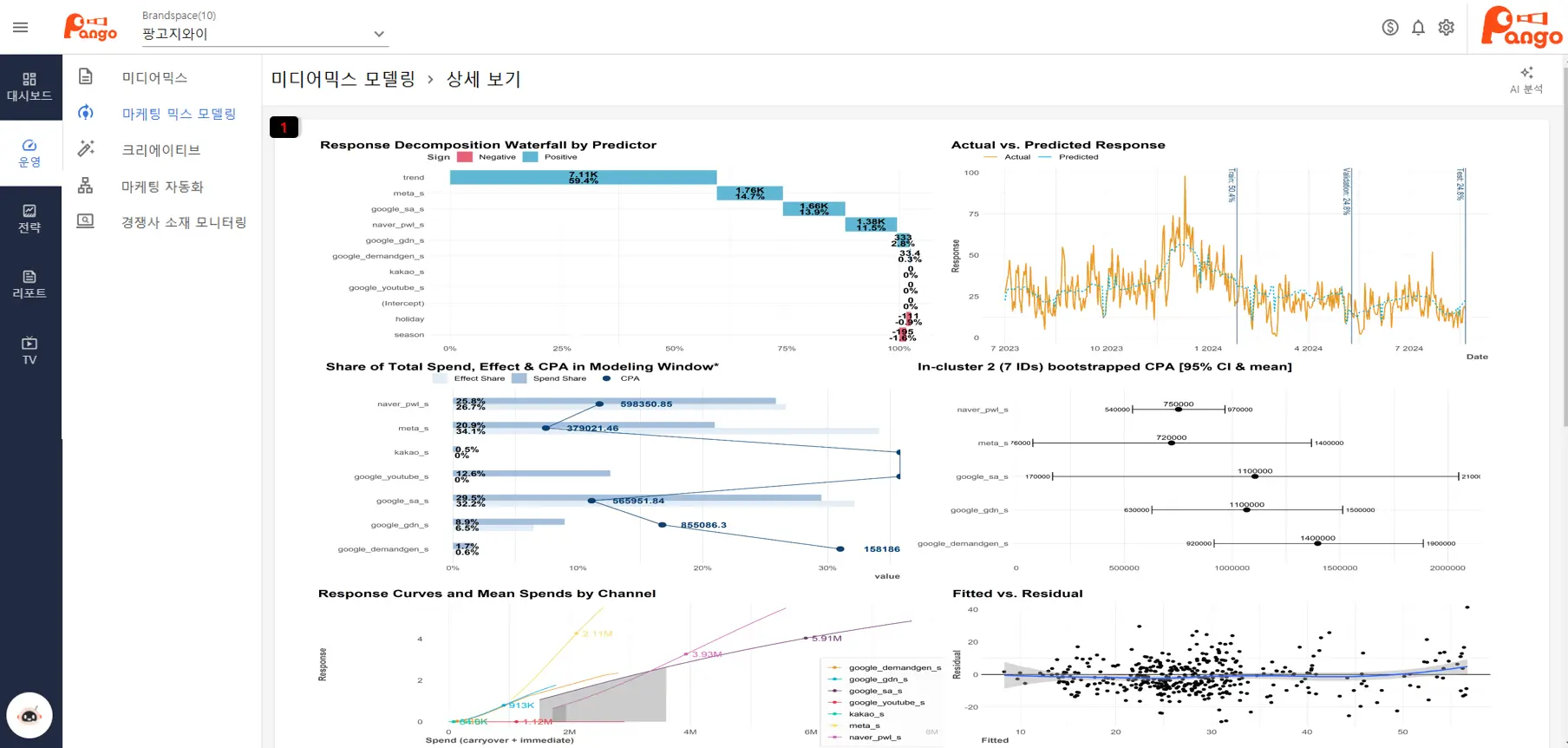Open 미디어믹스 menu item
Screen dimensions: 1568x748
tap(154, 77)
